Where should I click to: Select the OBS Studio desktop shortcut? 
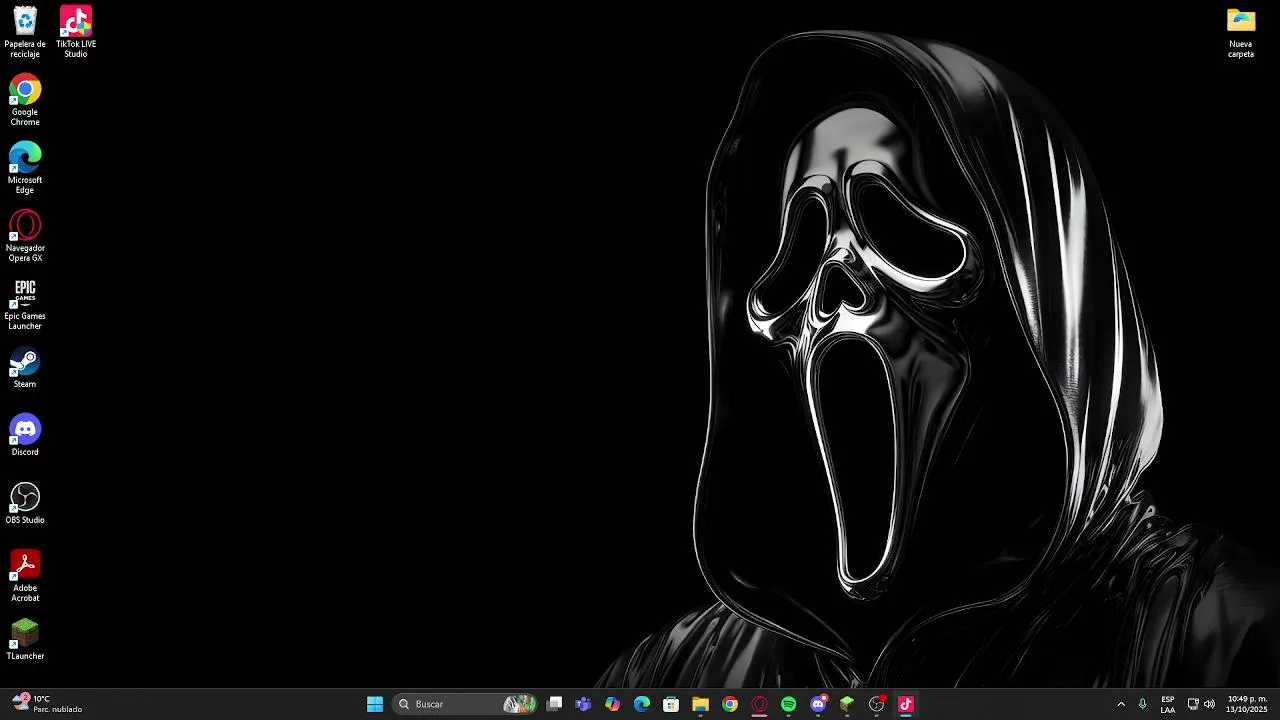(x=25, y=504)
